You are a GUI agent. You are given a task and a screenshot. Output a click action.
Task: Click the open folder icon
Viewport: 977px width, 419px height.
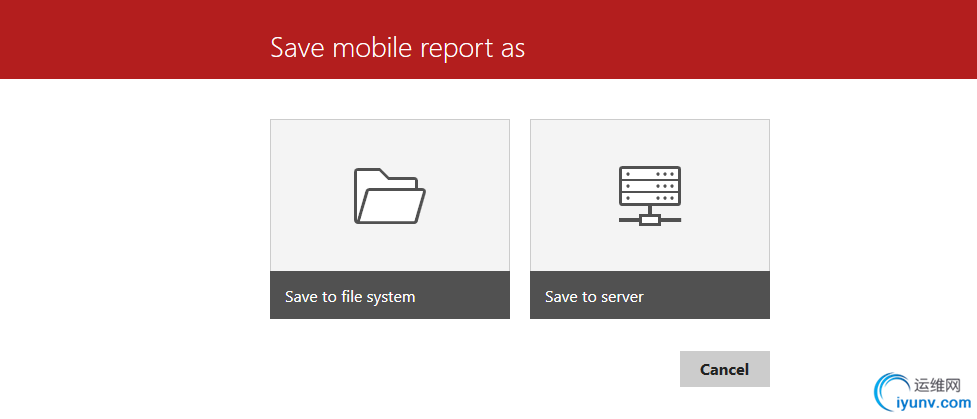[x=389, y=196]
